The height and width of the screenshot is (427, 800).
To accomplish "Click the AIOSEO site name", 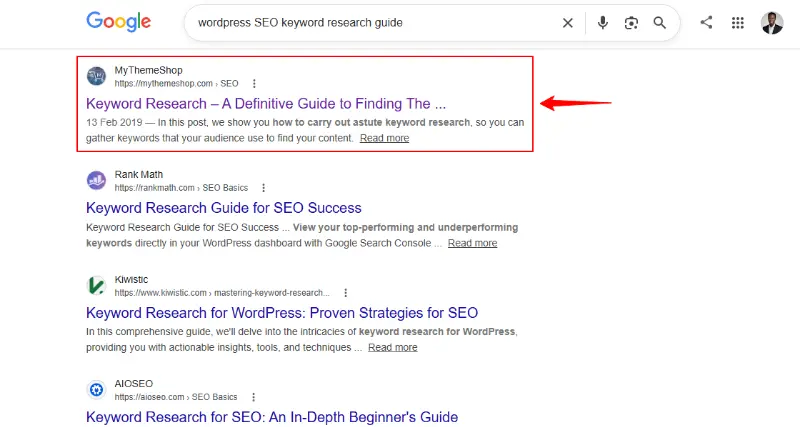I will click(134, 384).
